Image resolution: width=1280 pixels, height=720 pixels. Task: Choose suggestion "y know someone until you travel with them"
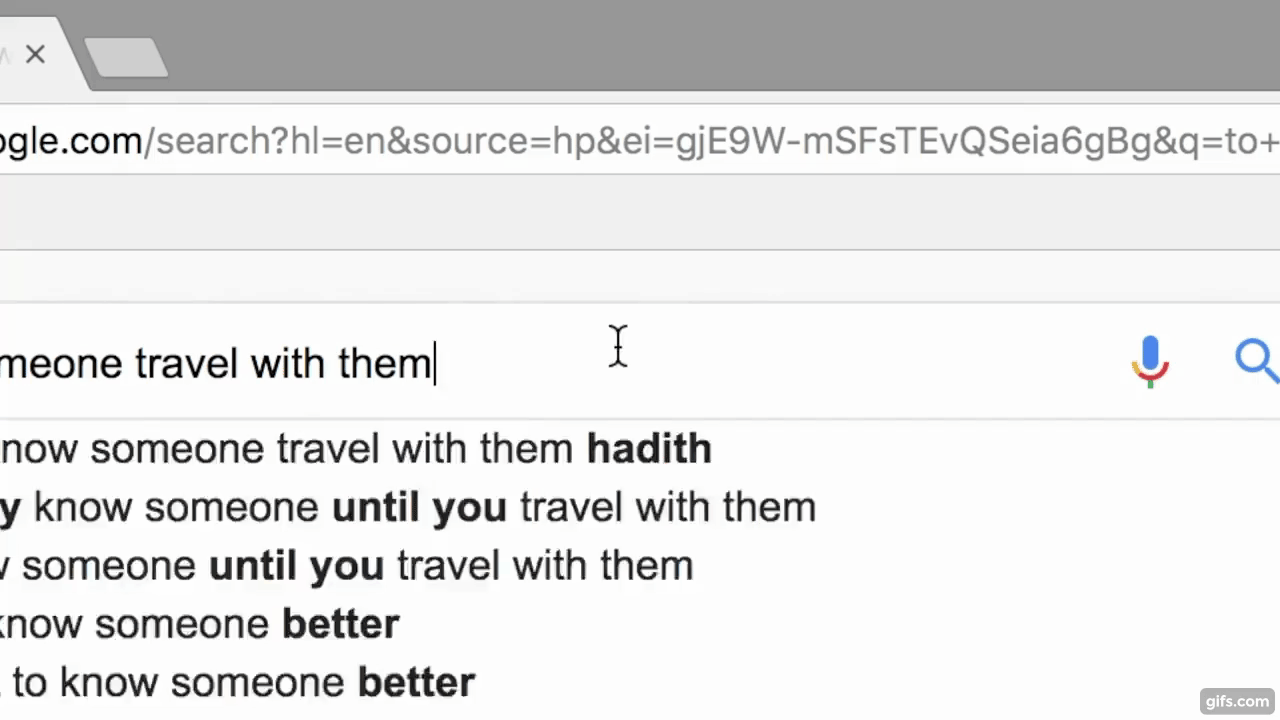pyautogui.click(x=408, y=507)
